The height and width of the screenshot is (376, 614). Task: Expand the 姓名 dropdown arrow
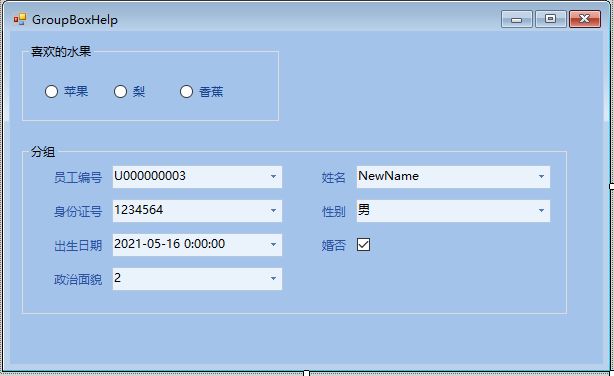(x=541, y=177)
